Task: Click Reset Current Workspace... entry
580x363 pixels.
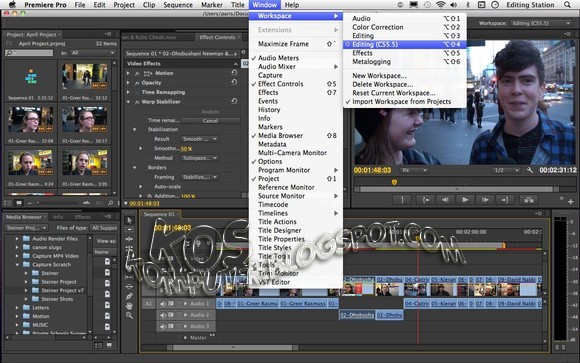Action: [x=405, y=93]
